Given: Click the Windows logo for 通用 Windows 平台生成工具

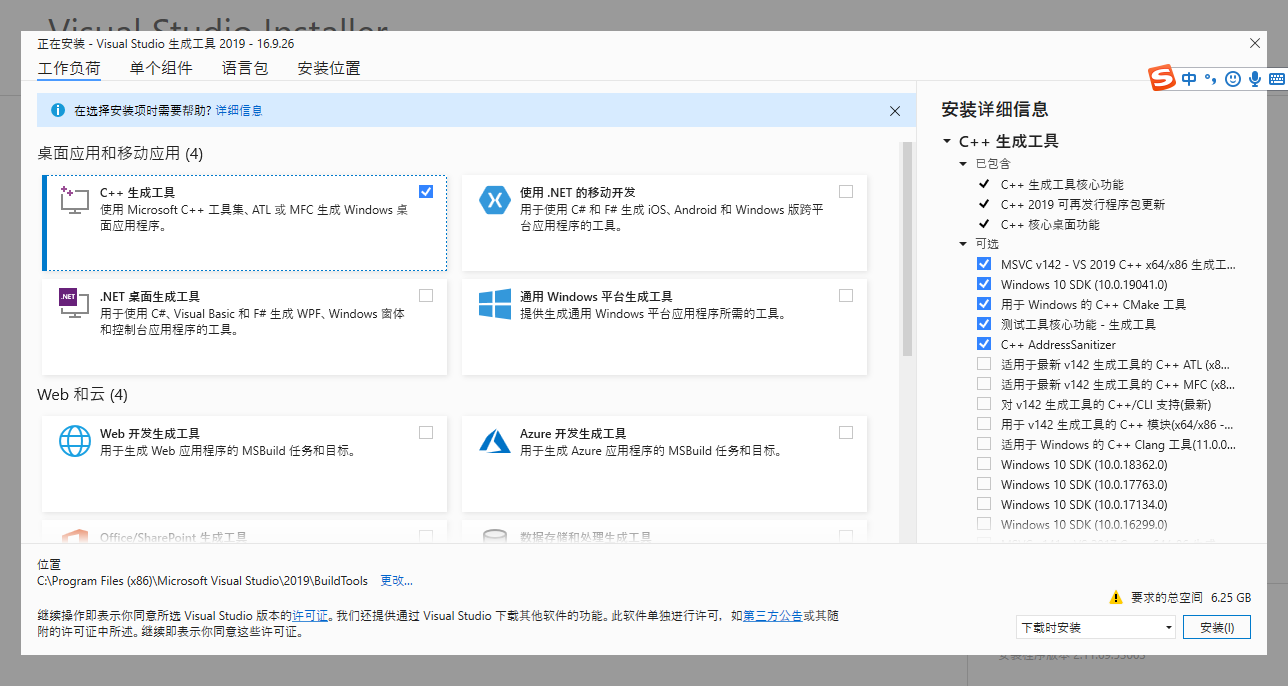Looking at the screenshot, I should [495, 304].
